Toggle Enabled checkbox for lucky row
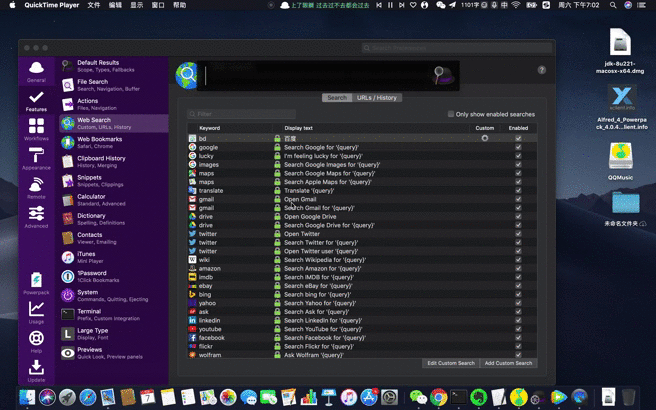The height and width of the screenshot is (410, 656). (x=518, y=156)
